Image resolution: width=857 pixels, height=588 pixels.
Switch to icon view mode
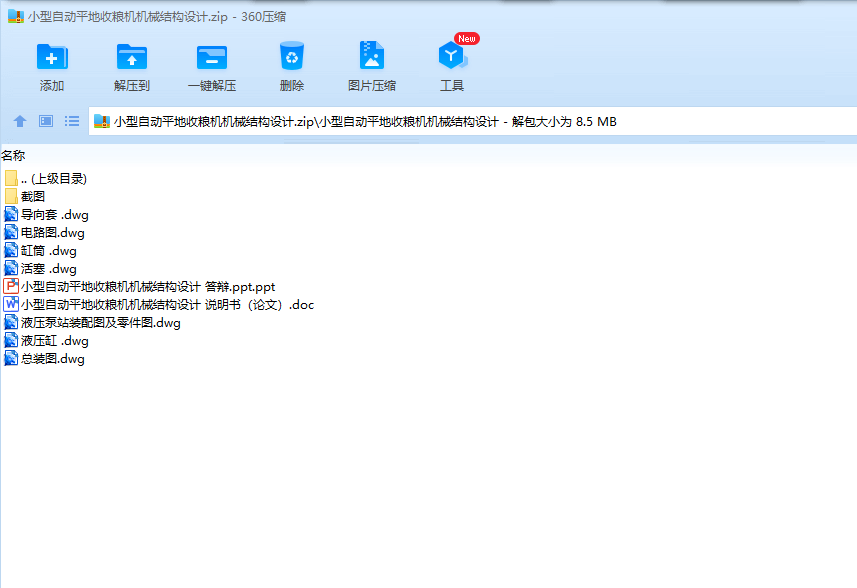46,121
